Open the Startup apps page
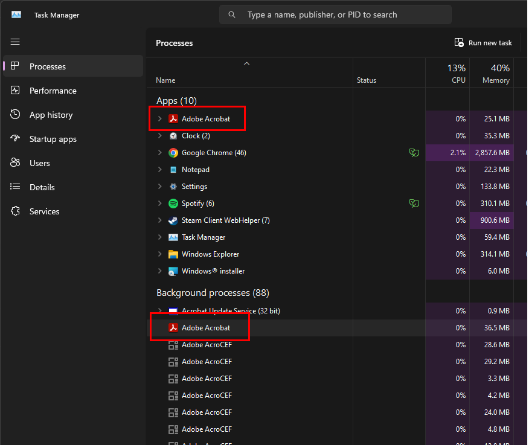Viewport: 528px width, 445px height. [x=73, y=139]
